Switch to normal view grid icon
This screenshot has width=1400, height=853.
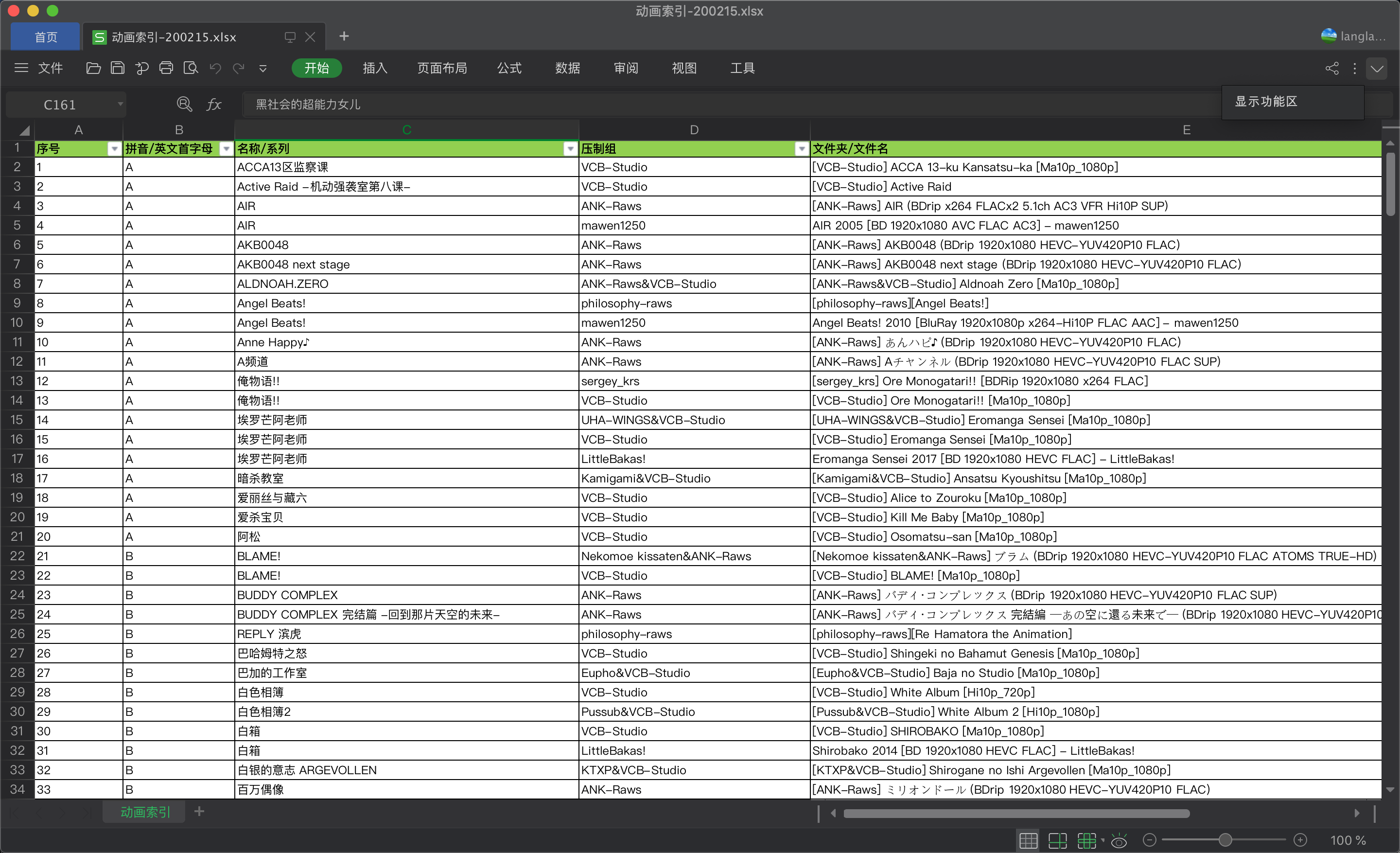pos(1028,840)
